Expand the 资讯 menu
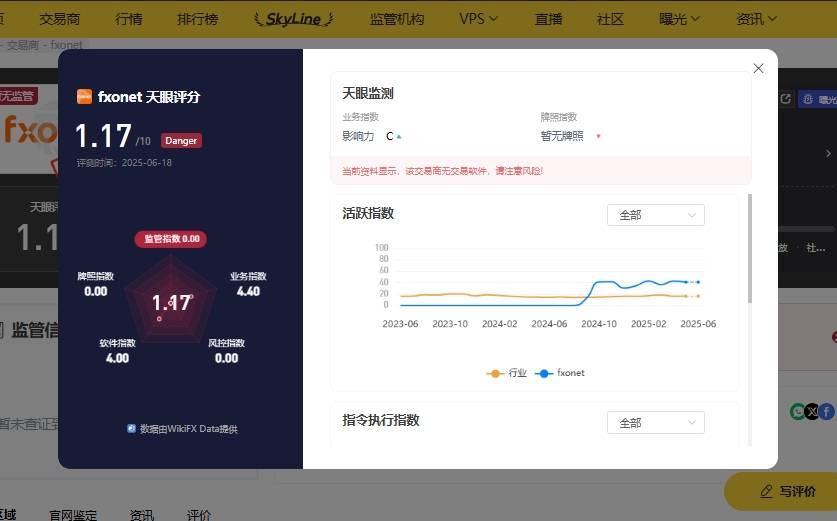Viewport: 837px width, 521px height. click(756, 19)
